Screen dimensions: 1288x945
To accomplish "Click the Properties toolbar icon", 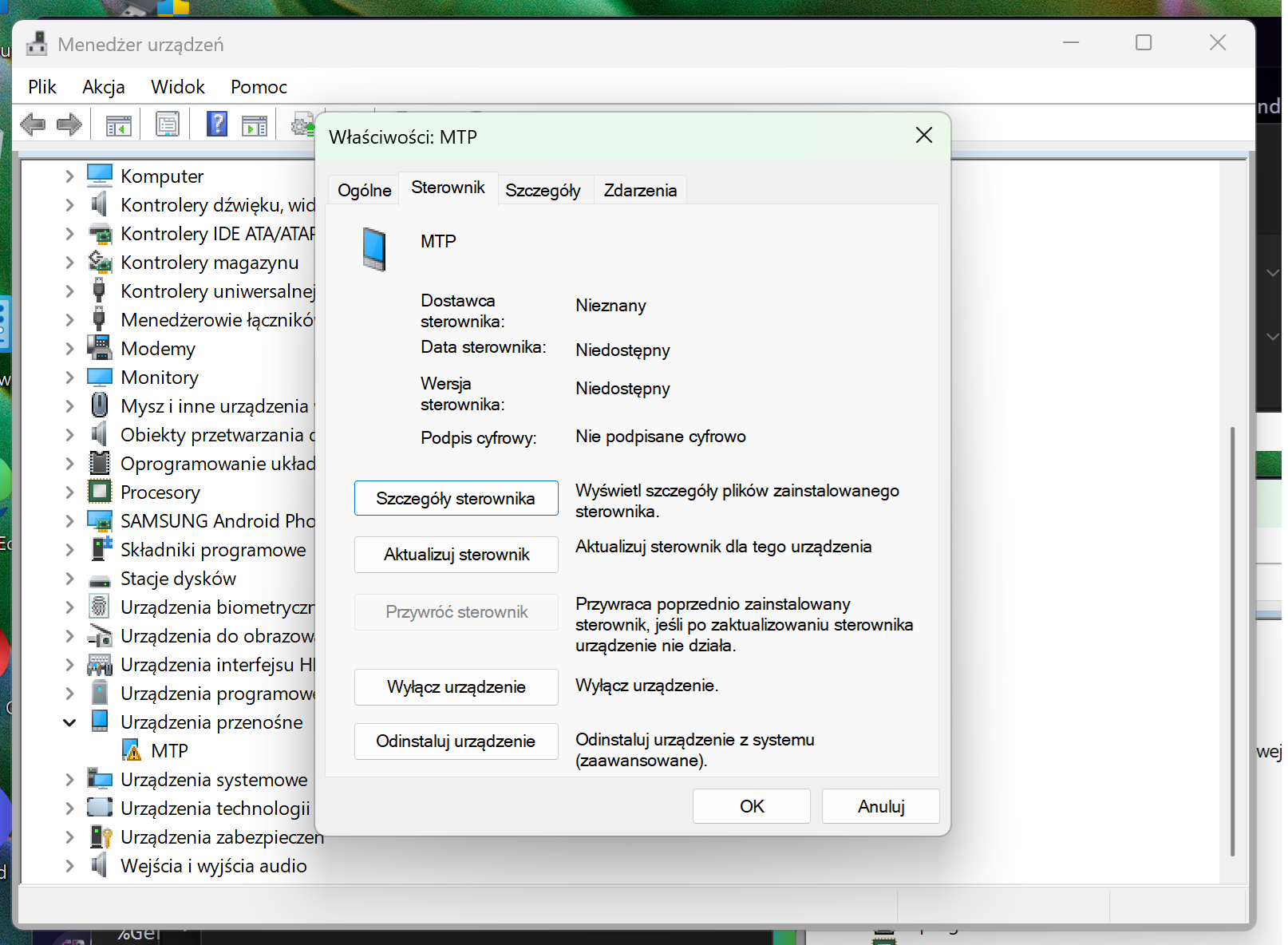I will tap(167, 124).
